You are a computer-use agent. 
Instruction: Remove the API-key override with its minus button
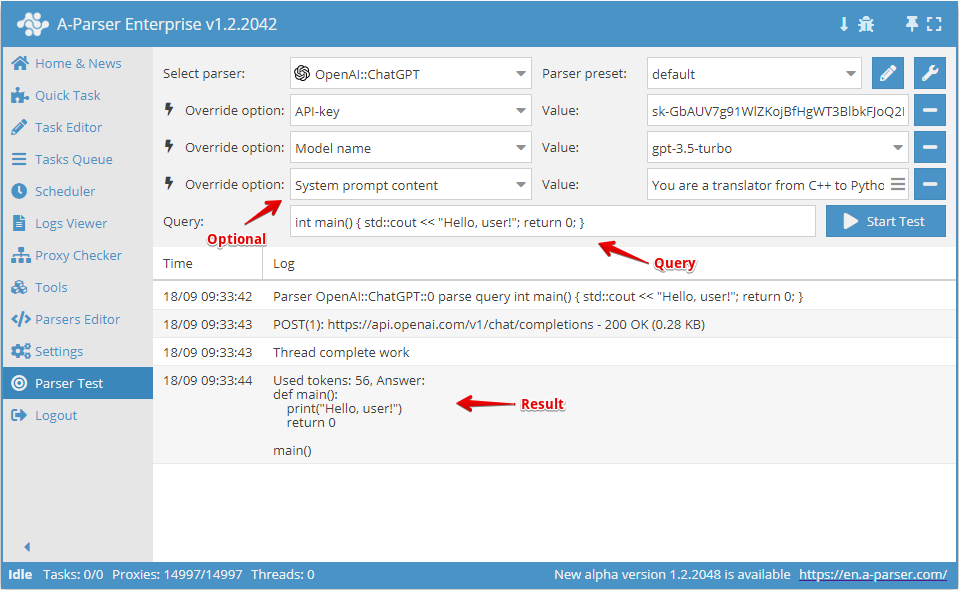point(929,110)
